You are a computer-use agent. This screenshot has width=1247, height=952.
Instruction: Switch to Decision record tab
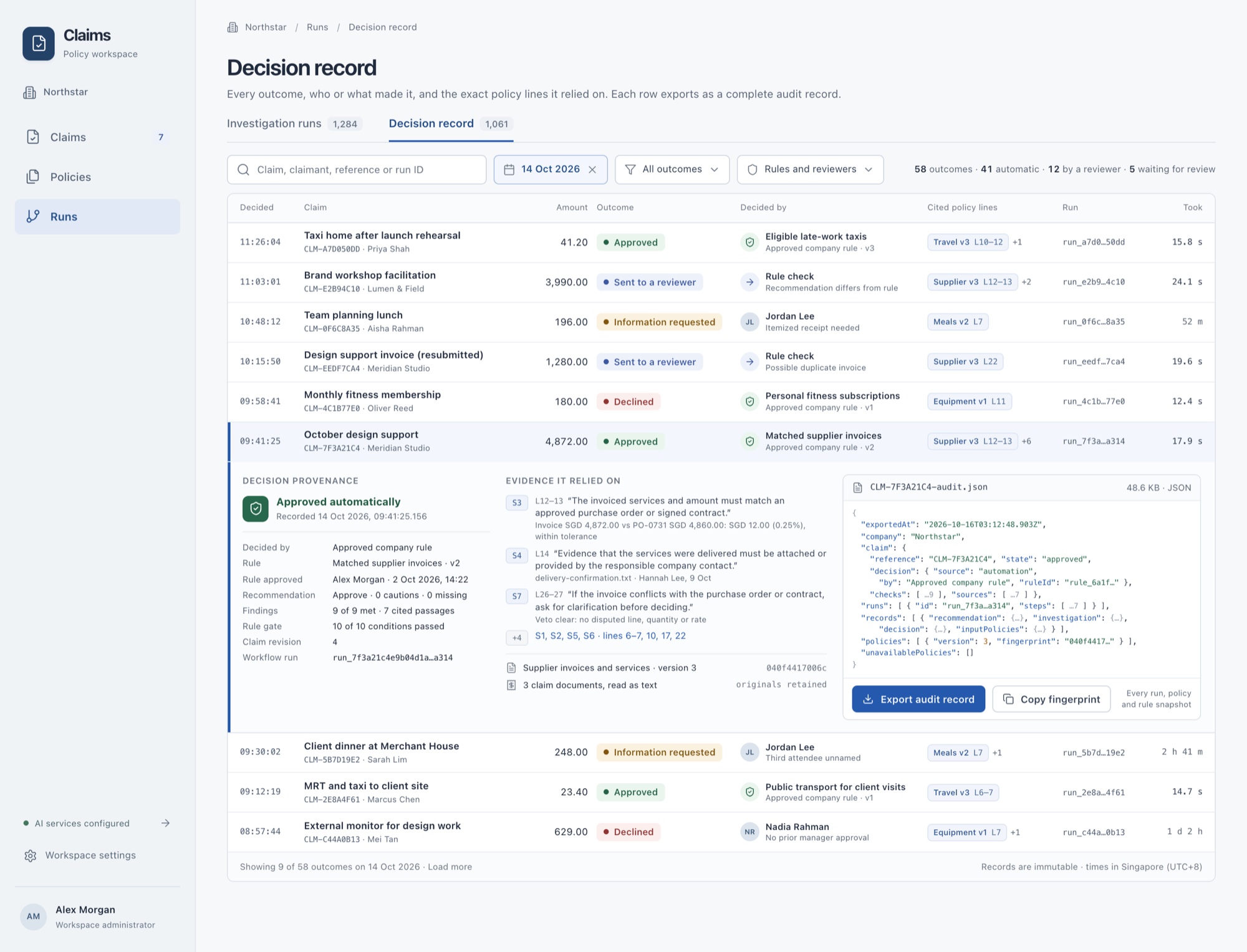click(451, 124)
